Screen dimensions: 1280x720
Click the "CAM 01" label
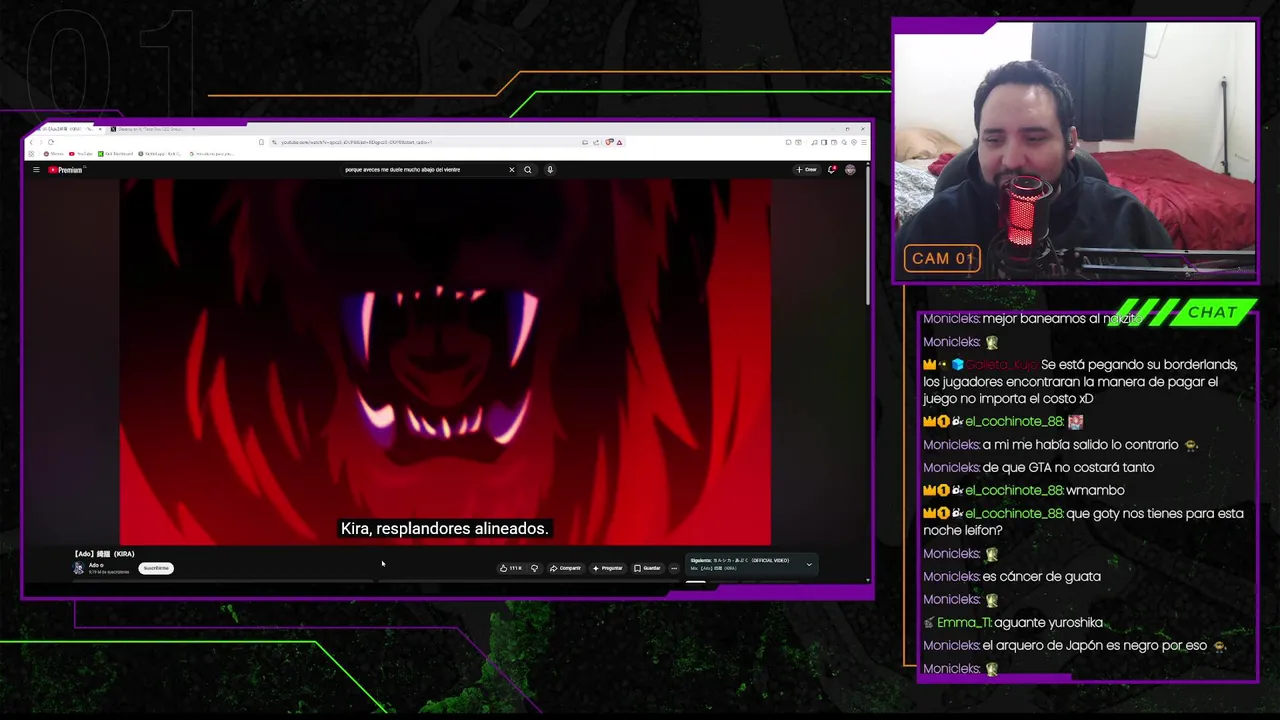click(941, 259)
